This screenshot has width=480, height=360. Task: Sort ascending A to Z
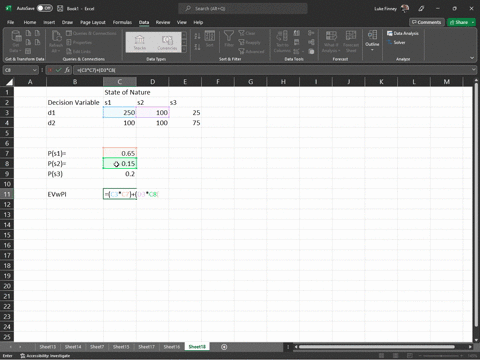coord(197,36)
